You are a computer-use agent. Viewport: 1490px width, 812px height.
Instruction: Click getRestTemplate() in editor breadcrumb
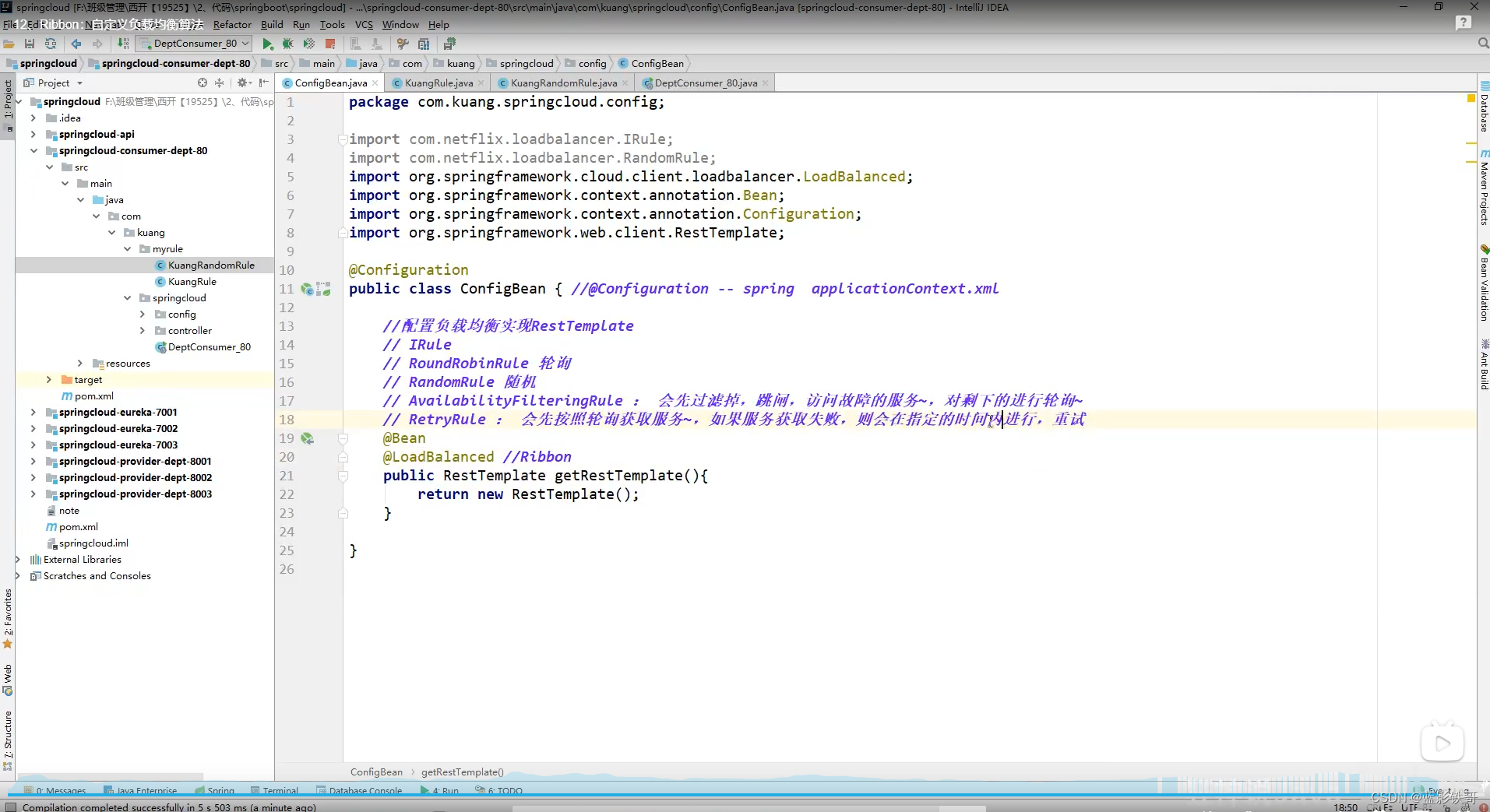coord(463,772)
